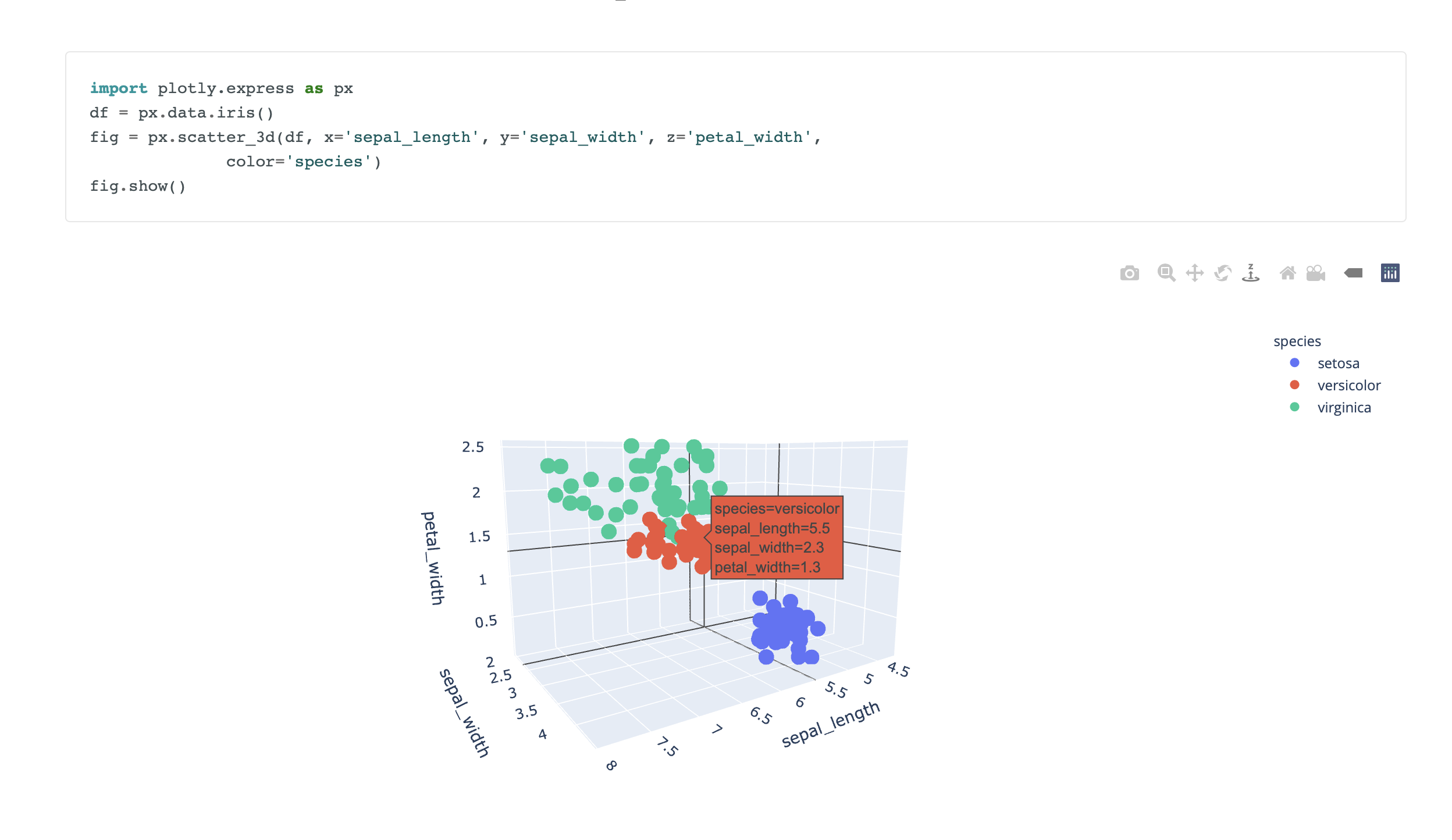Select turntable rotation mode
This screenshot has height=840, width=1452.
point(1250,272)
